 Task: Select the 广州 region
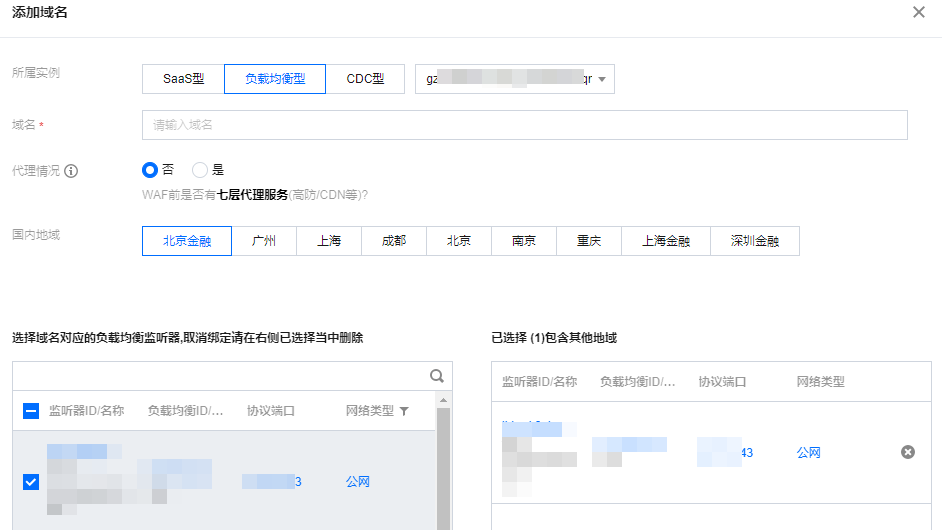coord(264,241)
